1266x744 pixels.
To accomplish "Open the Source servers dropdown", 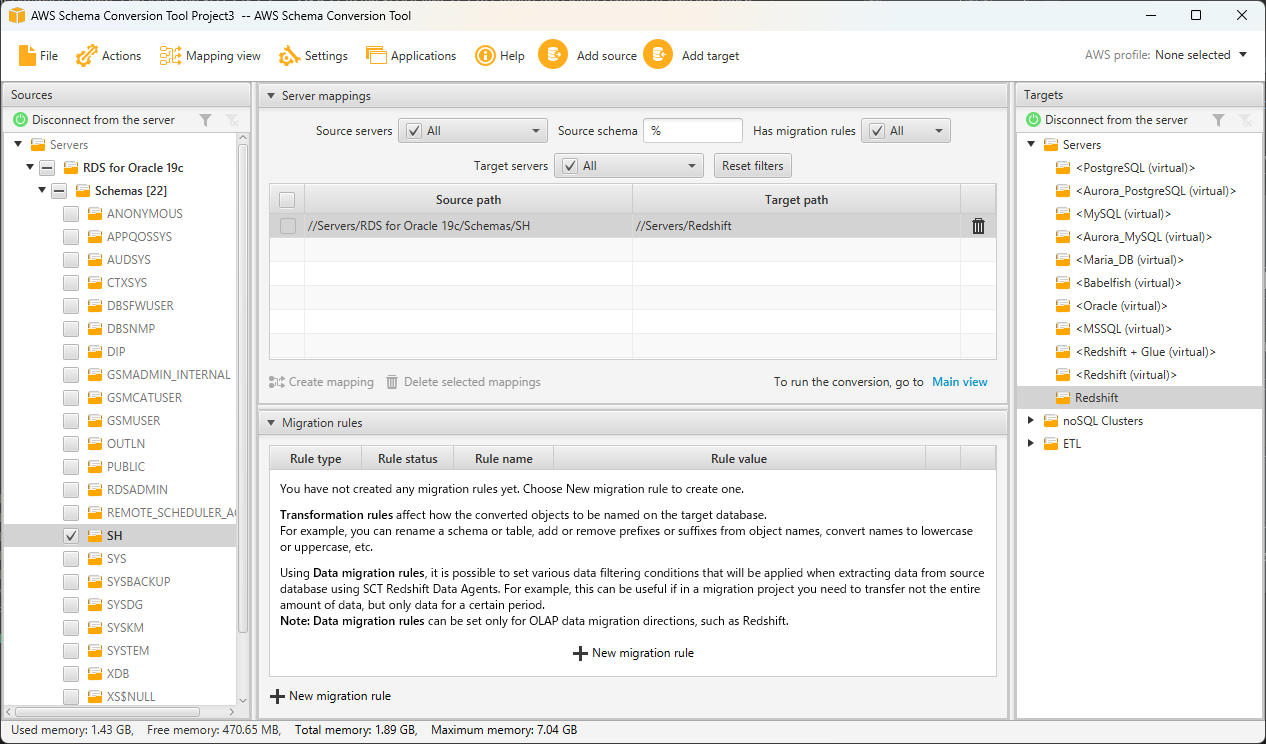I will pos(473,131).
